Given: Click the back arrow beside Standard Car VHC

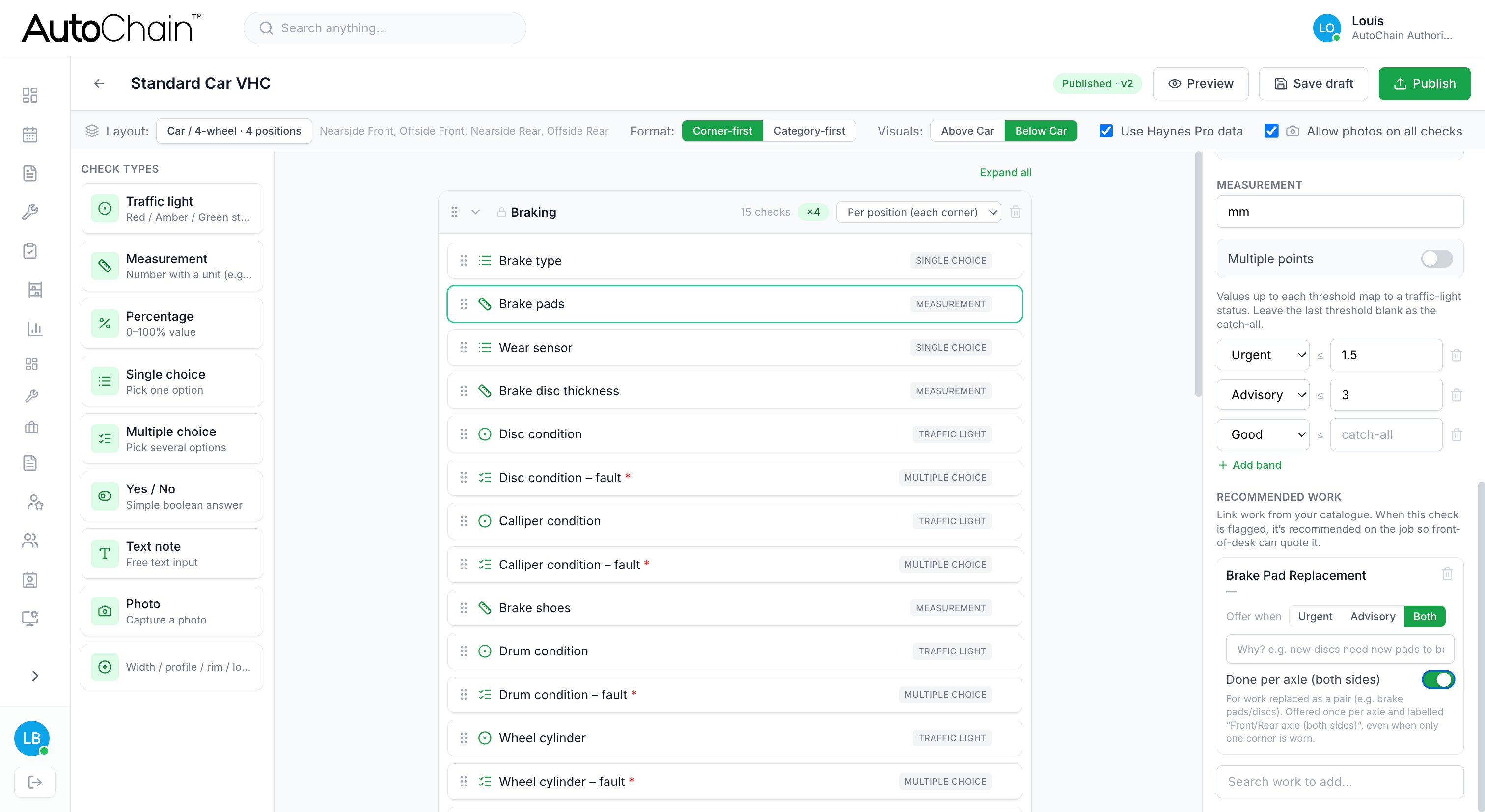Looking at the screenshot, I should 99,83.
